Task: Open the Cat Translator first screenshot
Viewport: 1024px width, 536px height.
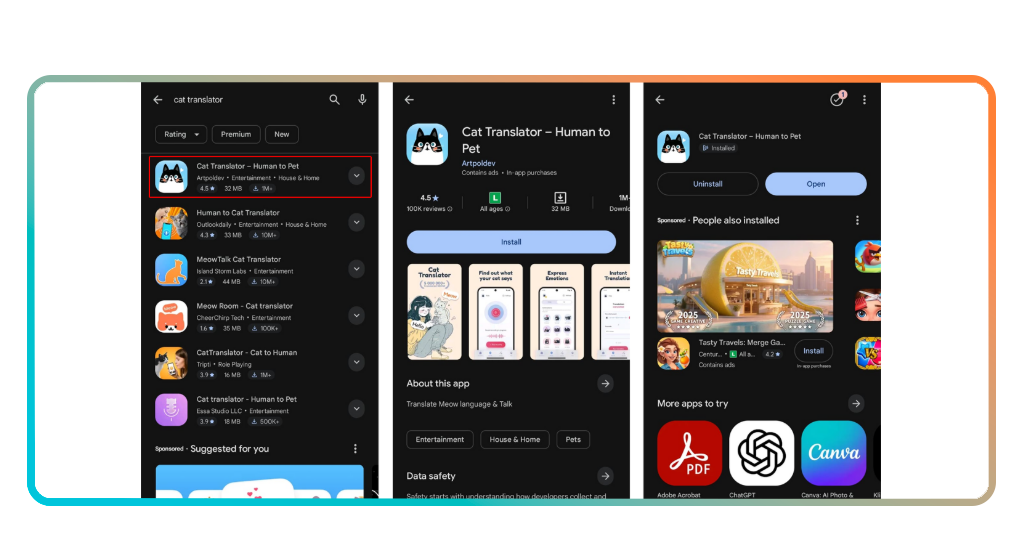Action: (434, 312)
